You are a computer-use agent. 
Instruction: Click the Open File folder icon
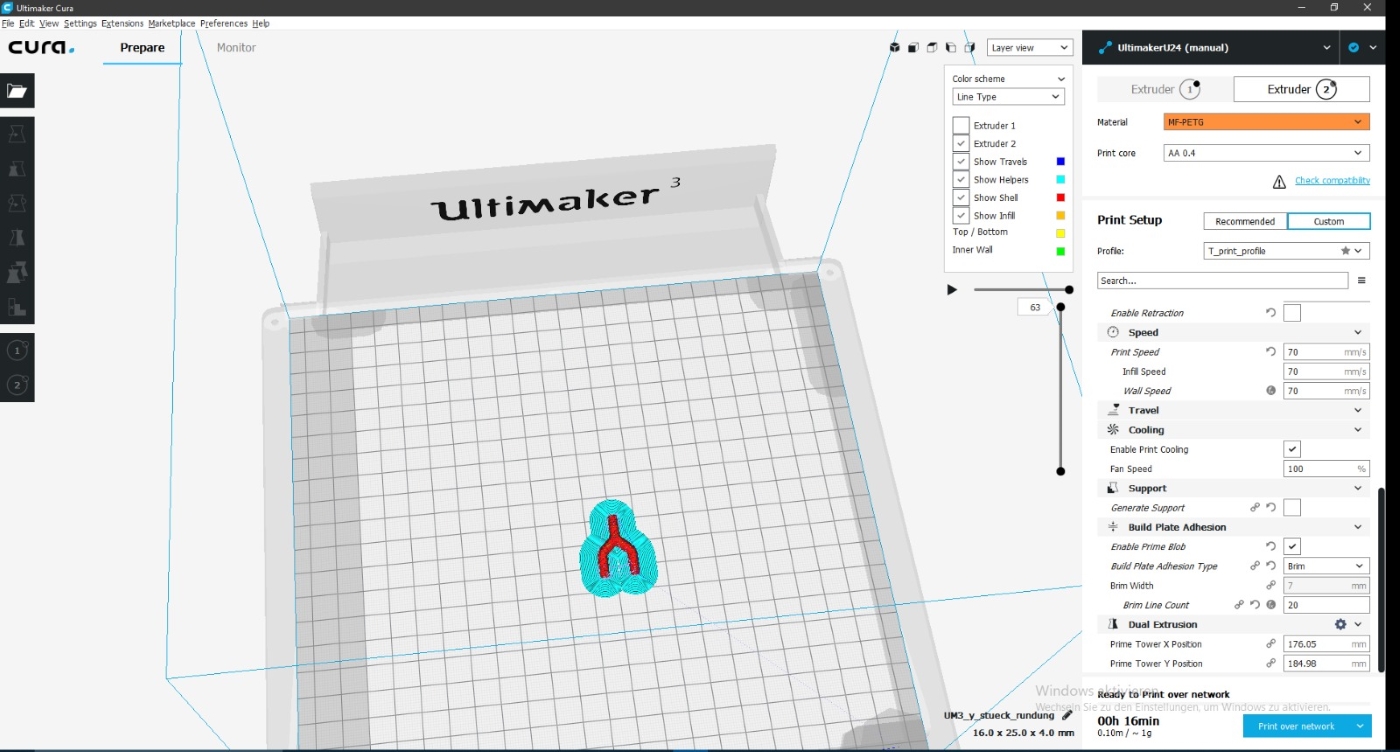[x=17, y=91]
